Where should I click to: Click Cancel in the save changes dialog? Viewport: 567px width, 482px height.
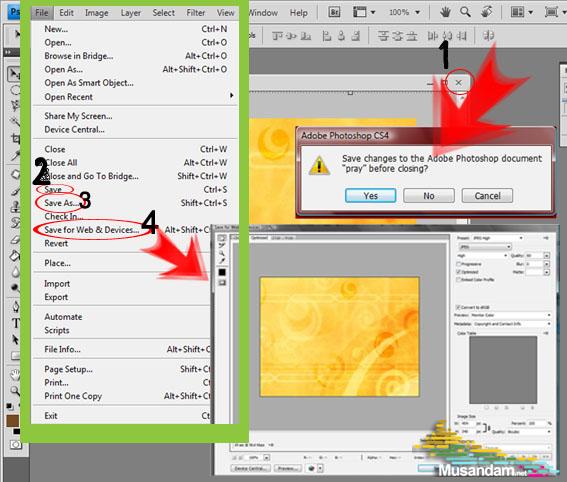click(x=487, y=196)
